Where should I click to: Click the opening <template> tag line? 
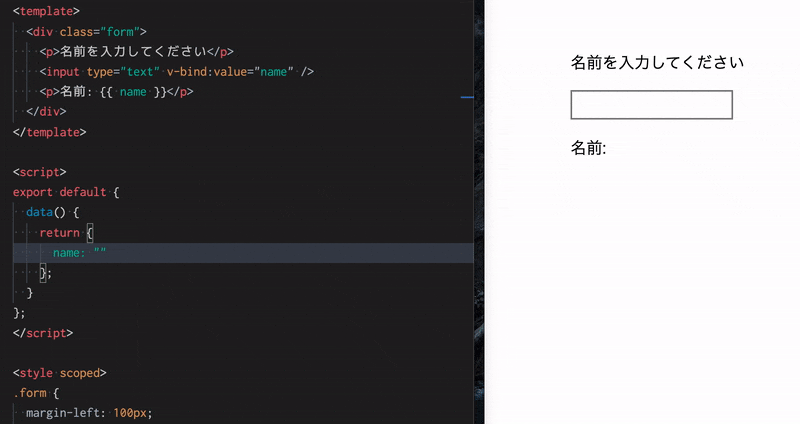point(46,11)
